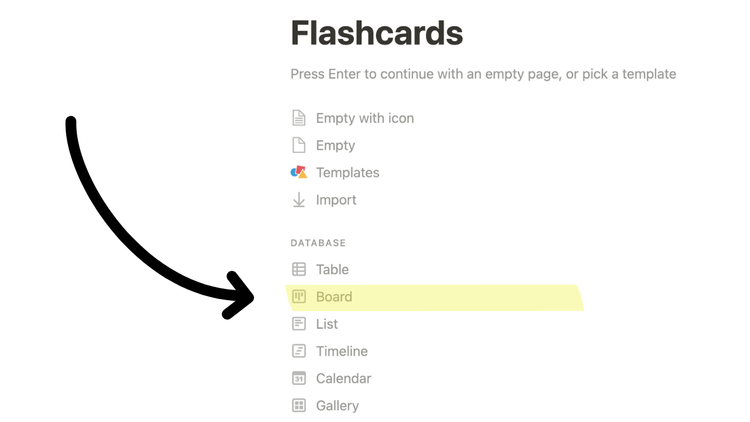The height and width of the screenshot is (422, 750).
Task: Click the Calendar view icon
Action: [x=298, y=378]
